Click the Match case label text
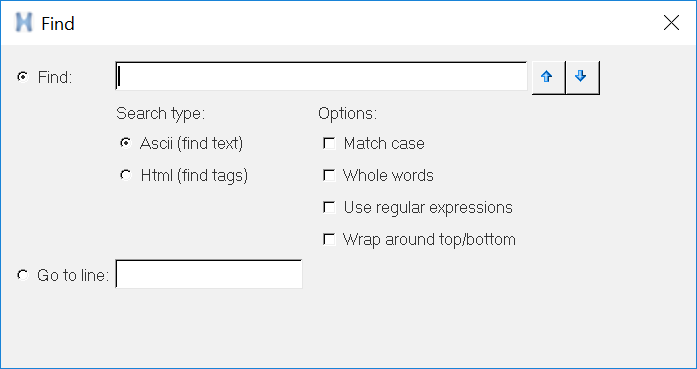Image resolution: width=697 pixels, height=369 pixels. pos(384,144)
